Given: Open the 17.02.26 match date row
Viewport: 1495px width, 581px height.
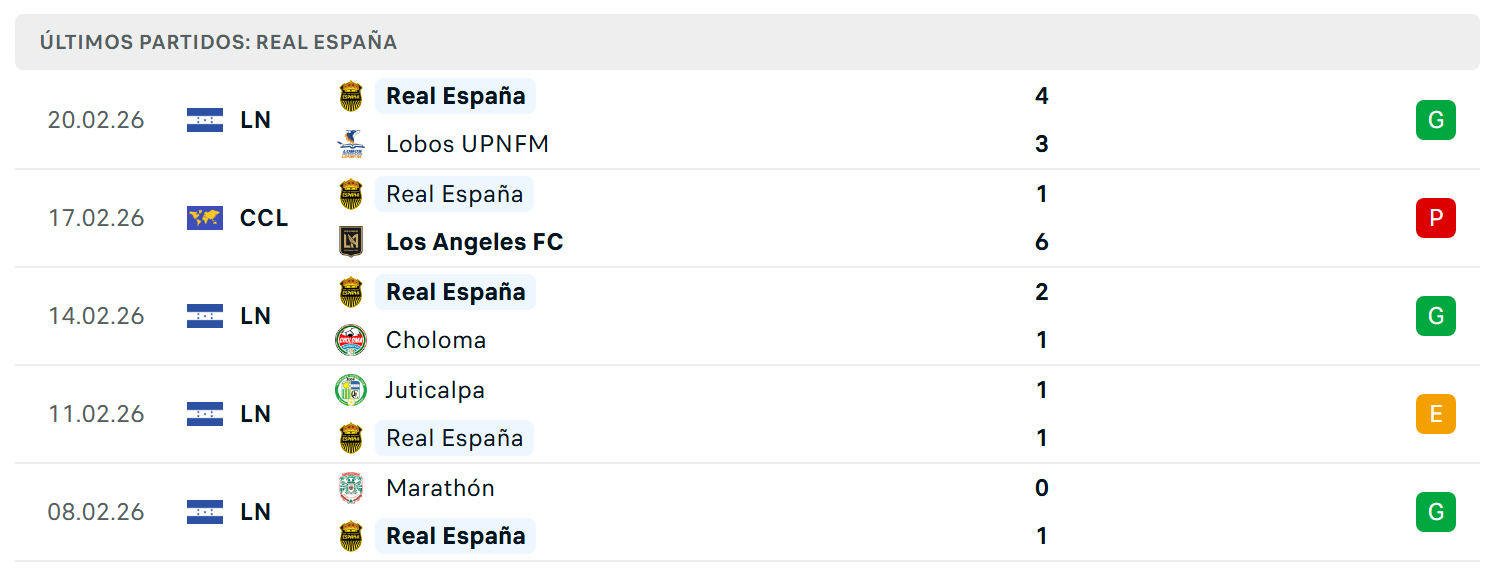Looking at the screenshot, I should click(747, 218).
